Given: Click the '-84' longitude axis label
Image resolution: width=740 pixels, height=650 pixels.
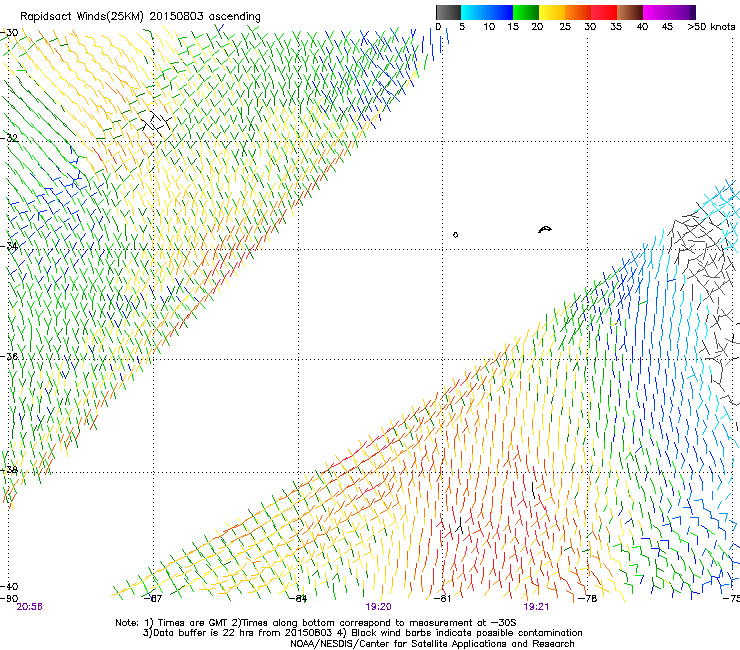Looking at the screenshot, I should point(298,599).
